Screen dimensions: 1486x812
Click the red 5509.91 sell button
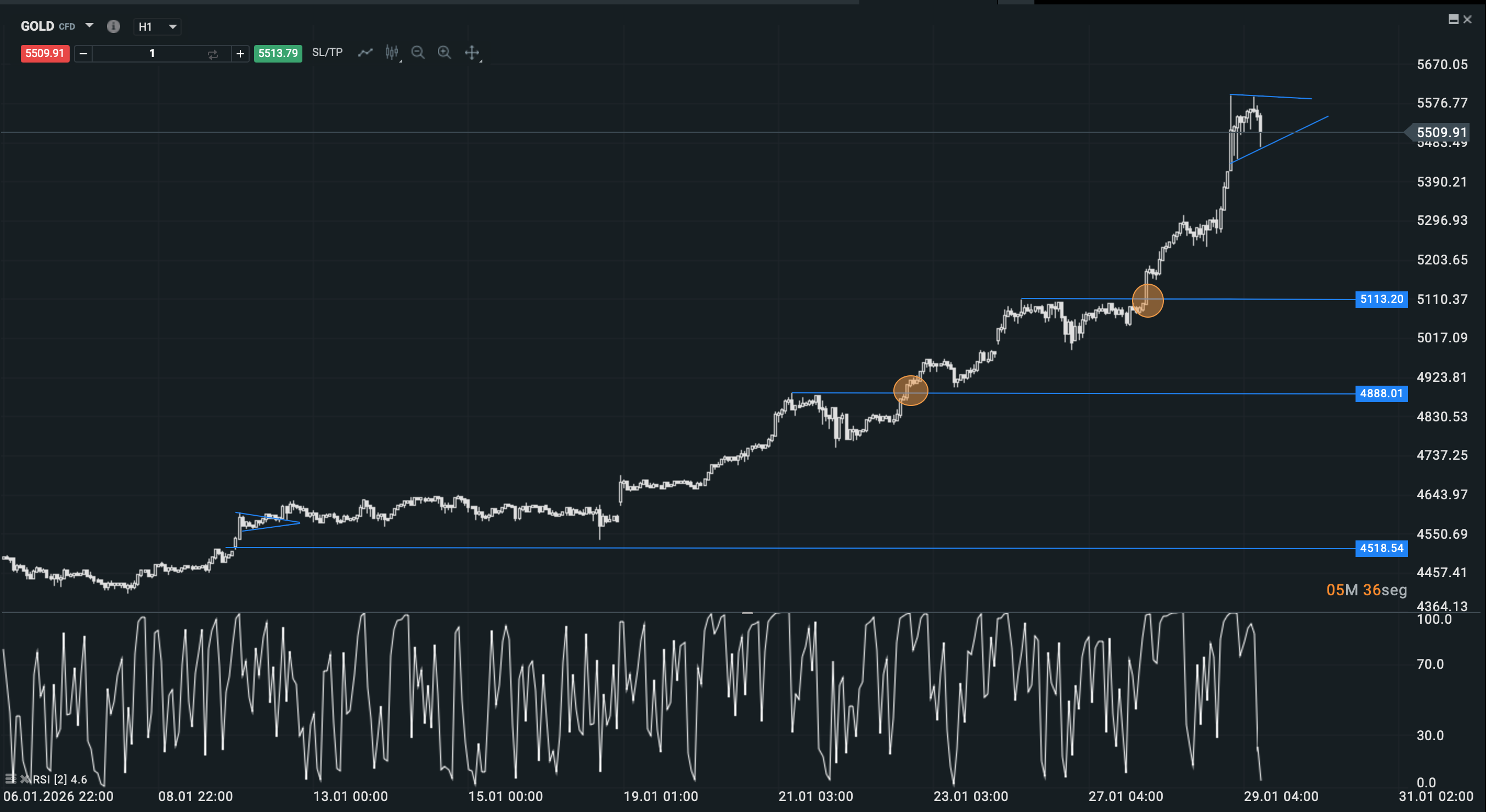point(45,53)
